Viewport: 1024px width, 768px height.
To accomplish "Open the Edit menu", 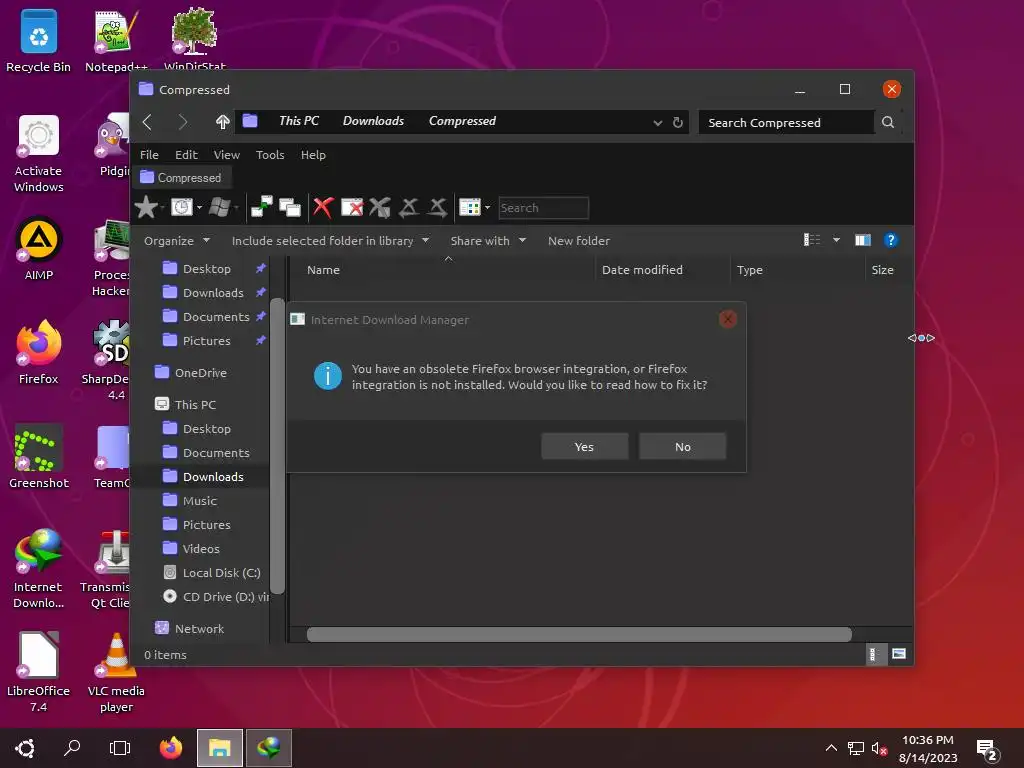I will 186,155.
